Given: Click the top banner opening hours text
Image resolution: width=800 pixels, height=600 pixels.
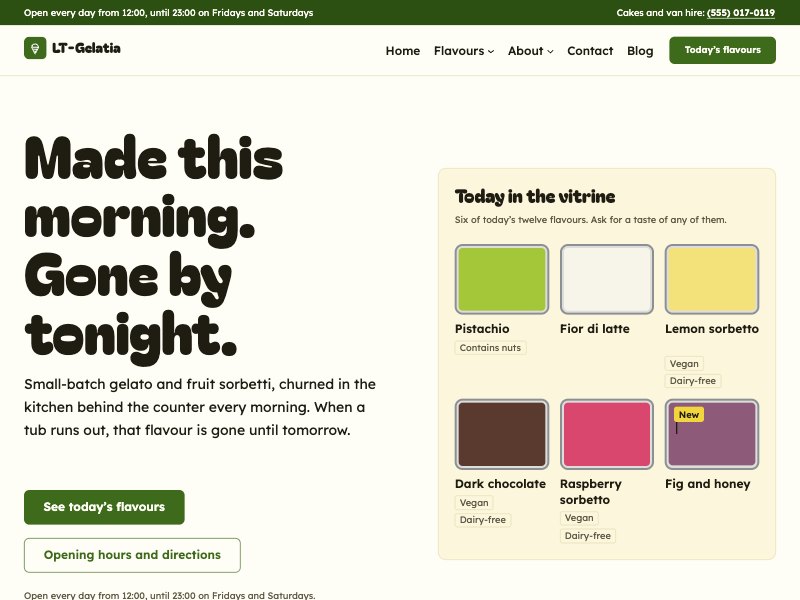Looking at the screenshot, I should click(169, 13).
